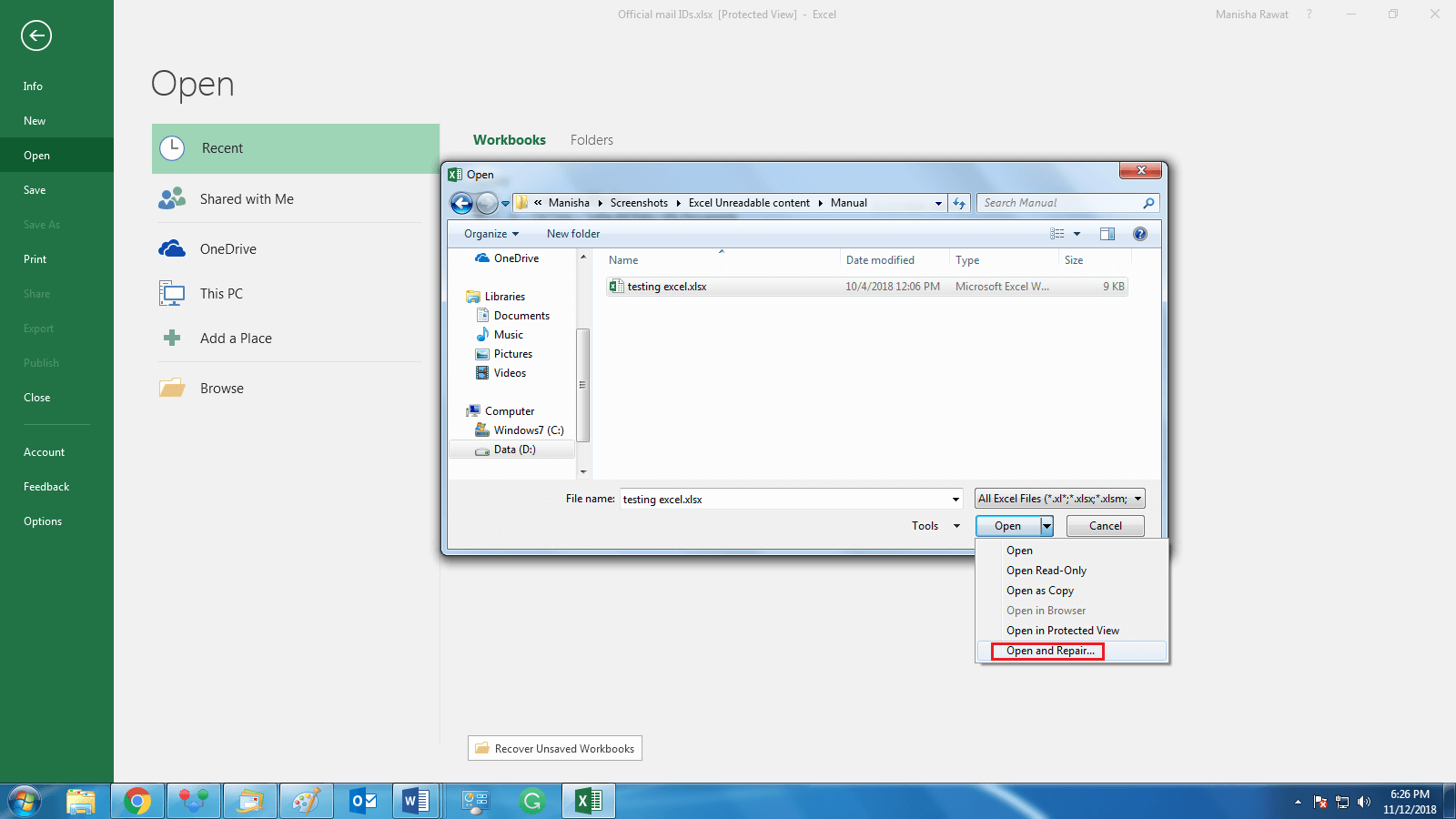The width and height of the screenshot is (1456, 819).
Task: Click Recover Unsaved Workbooks button
Action: (x=555, y=748)
